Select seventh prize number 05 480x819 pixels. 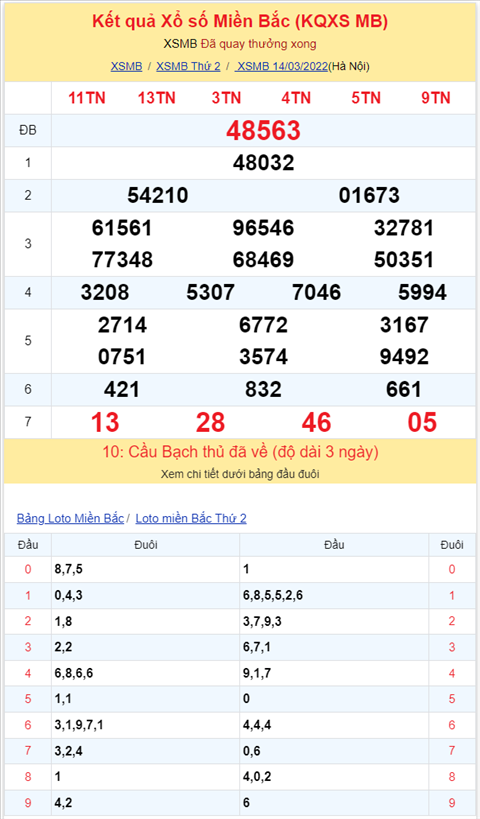point(422,423)
